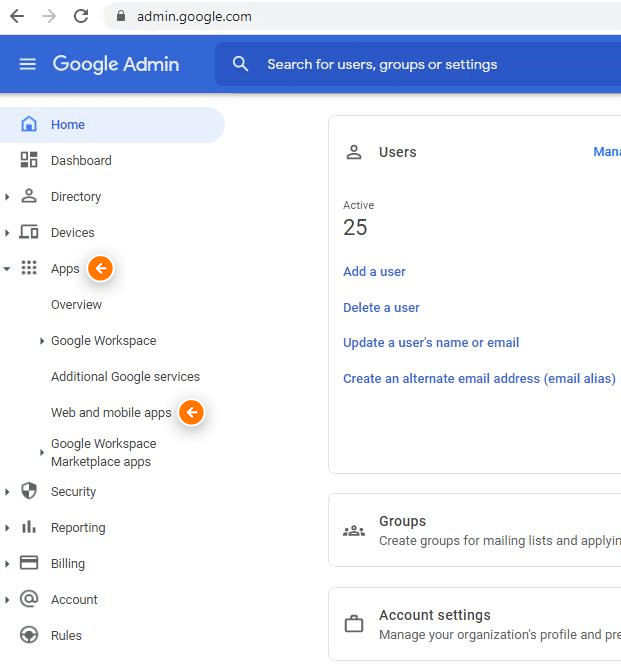Expand the Directory section arrow
The width and height of the screenshot is (621, 668).
[x=7, y=196]
